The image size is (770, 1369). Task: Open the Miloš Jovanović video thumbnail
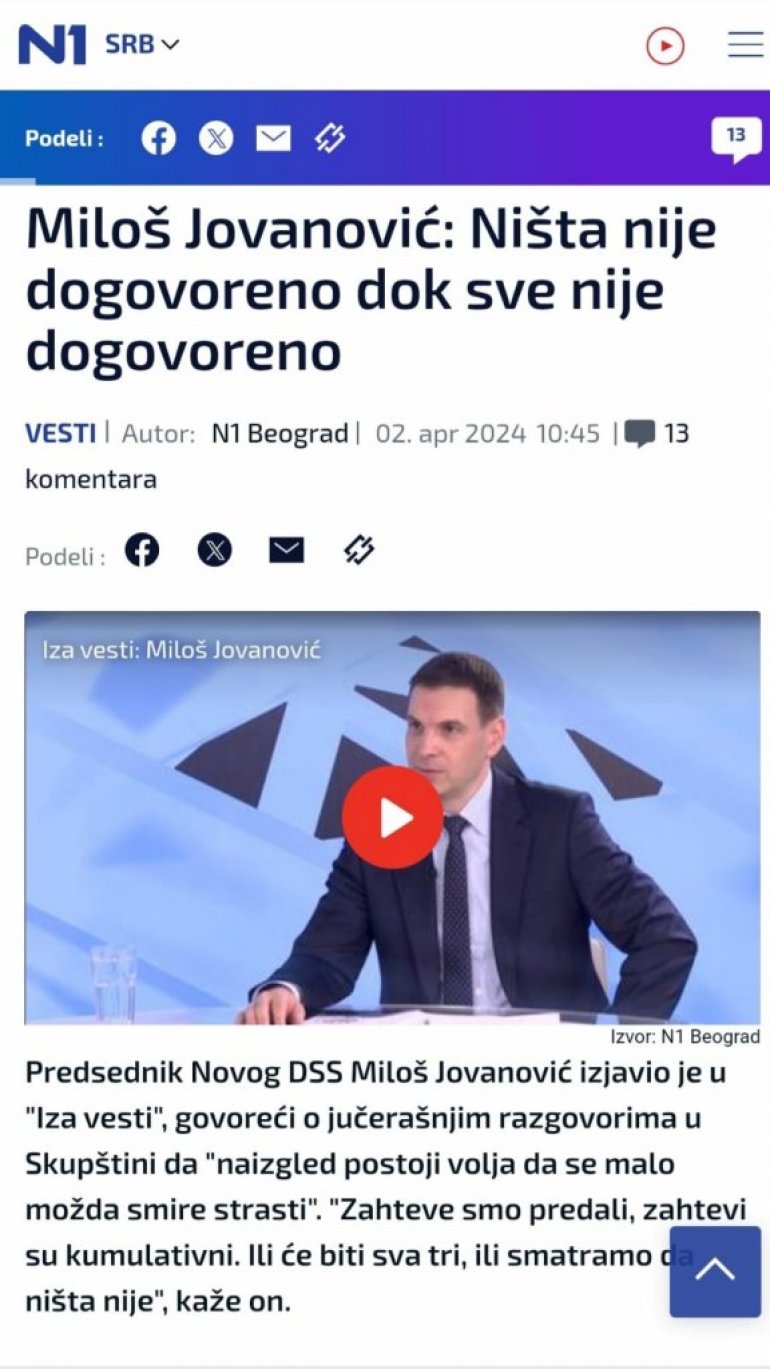point(392,817)
